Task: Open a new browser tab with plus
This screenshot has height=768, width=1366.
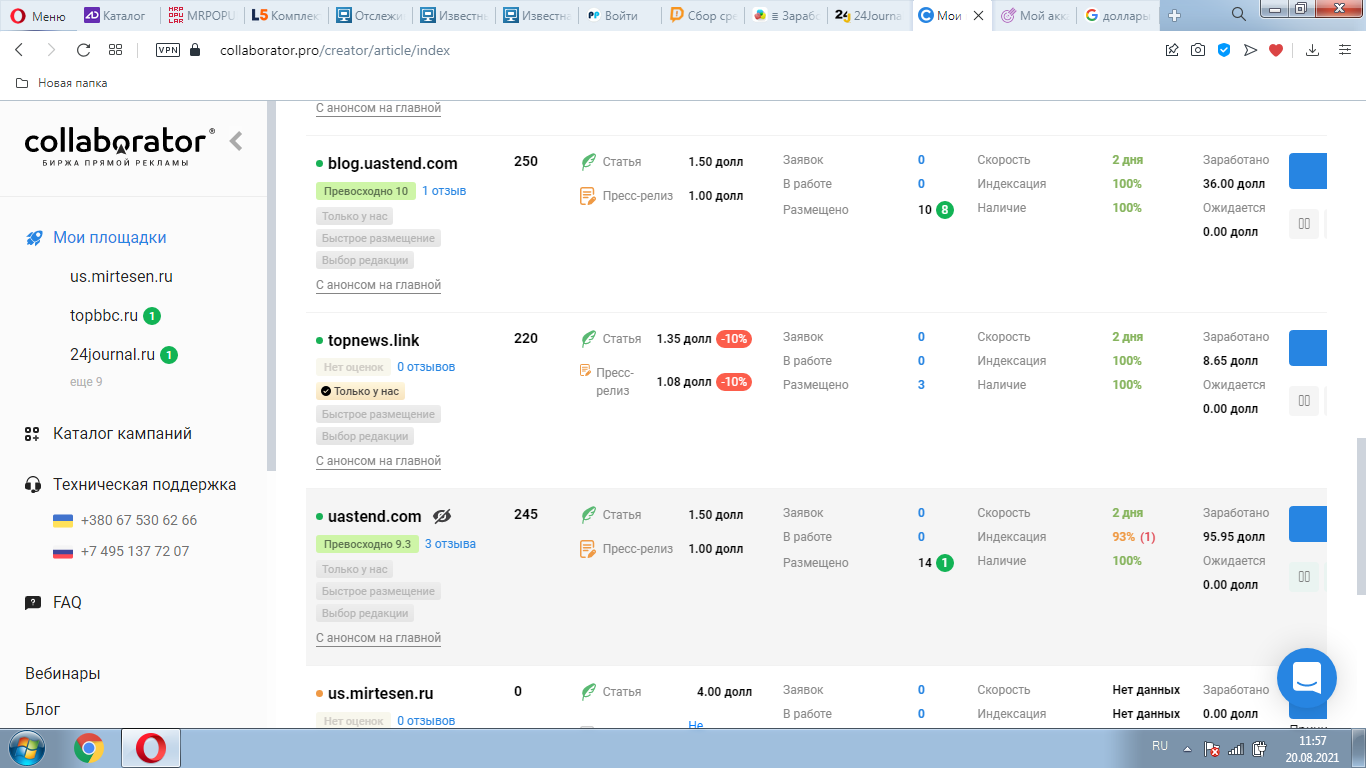Action: (x=1174, y=15)
